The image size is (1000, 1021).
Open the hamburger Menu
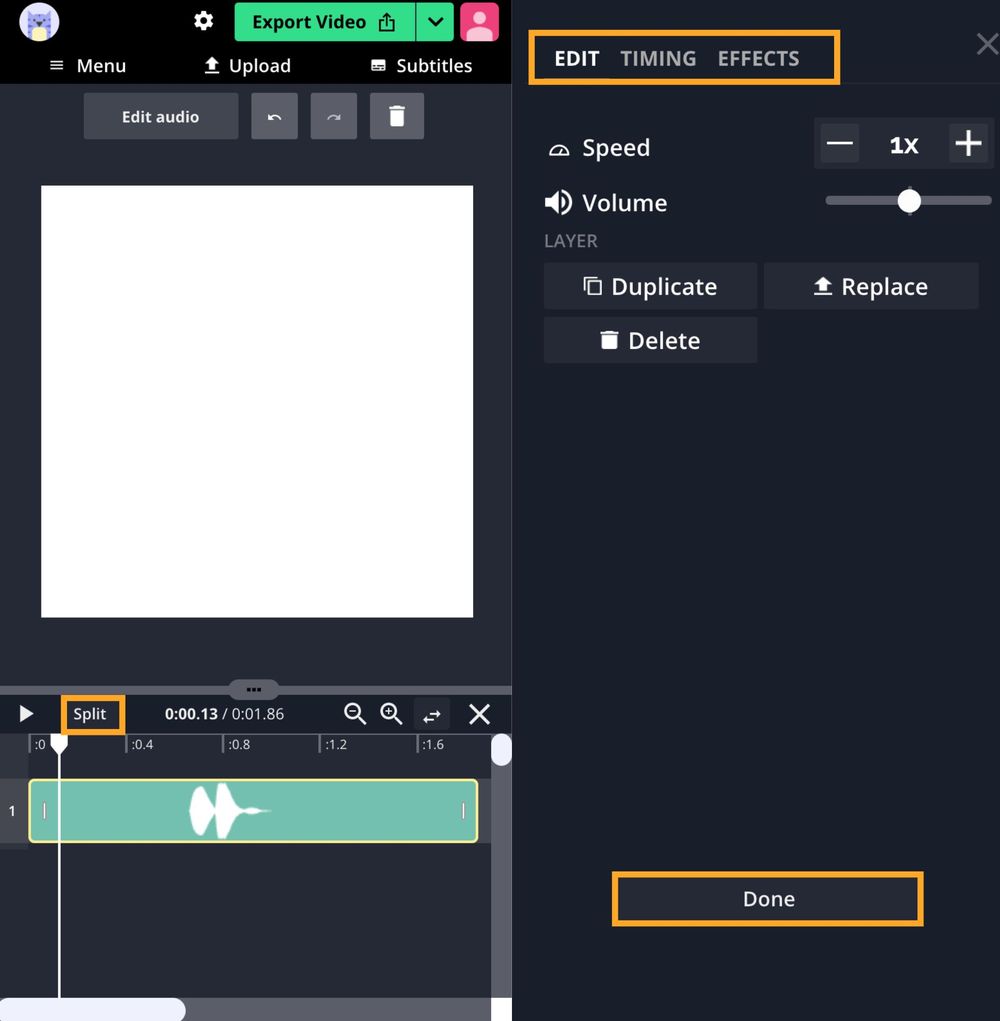click(88, 66)
